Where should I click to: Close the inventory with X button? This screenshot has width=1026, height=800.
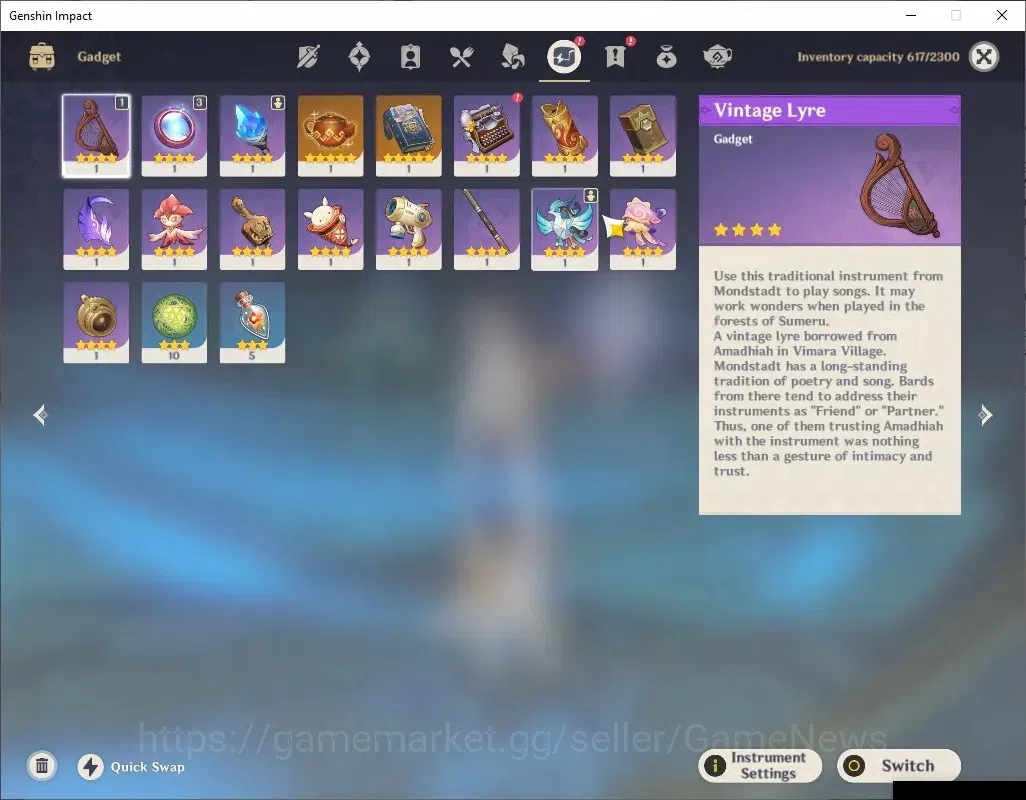(984, 57)
